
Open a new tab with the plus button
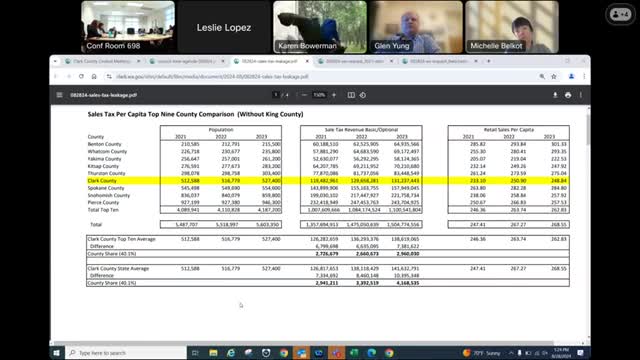click(489, 61)
